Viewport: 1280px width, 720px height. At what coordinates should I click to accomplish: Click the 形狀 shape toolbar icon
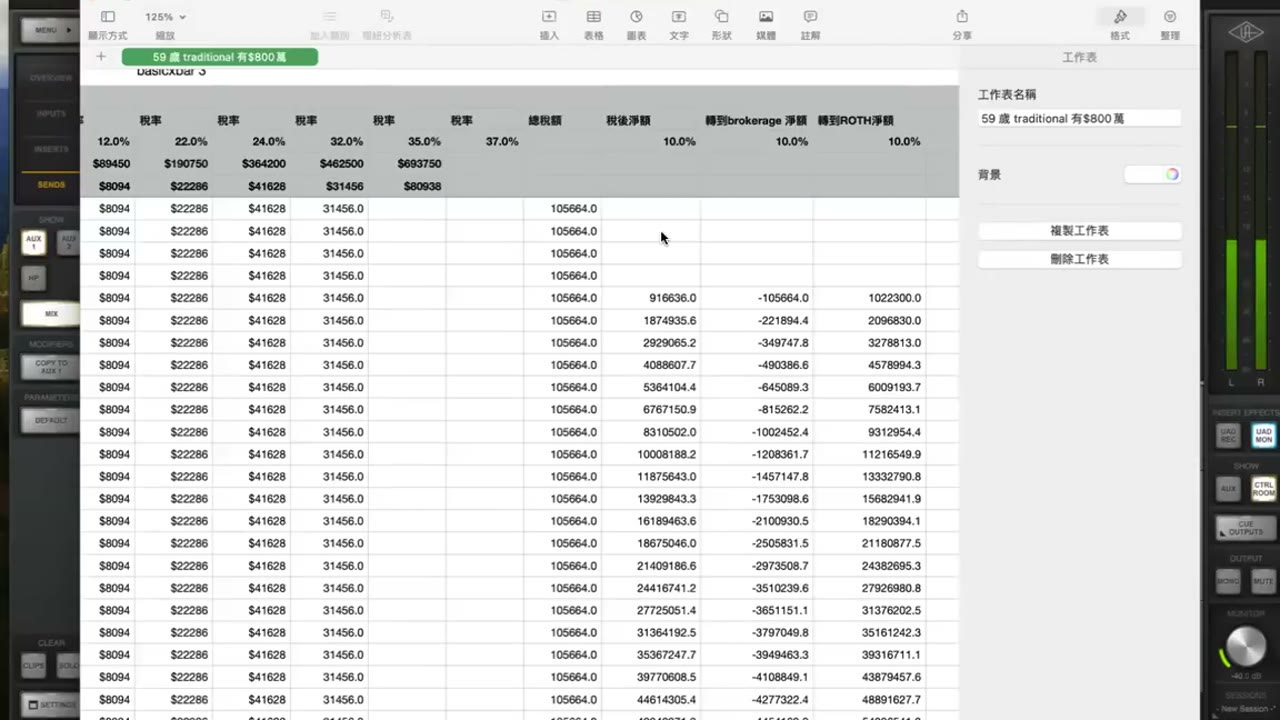[721, 17]
